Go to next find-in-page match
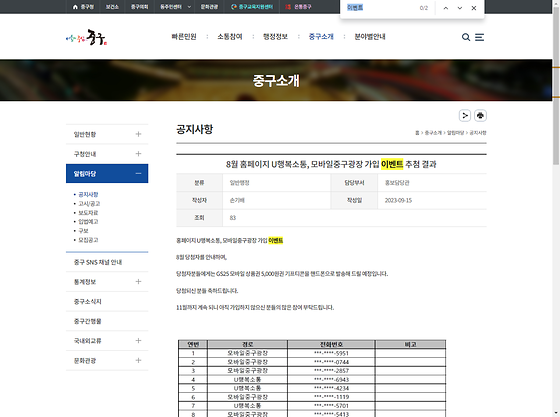Image resolution: width=560 pixels, height=417 pixels. [460, 8]
